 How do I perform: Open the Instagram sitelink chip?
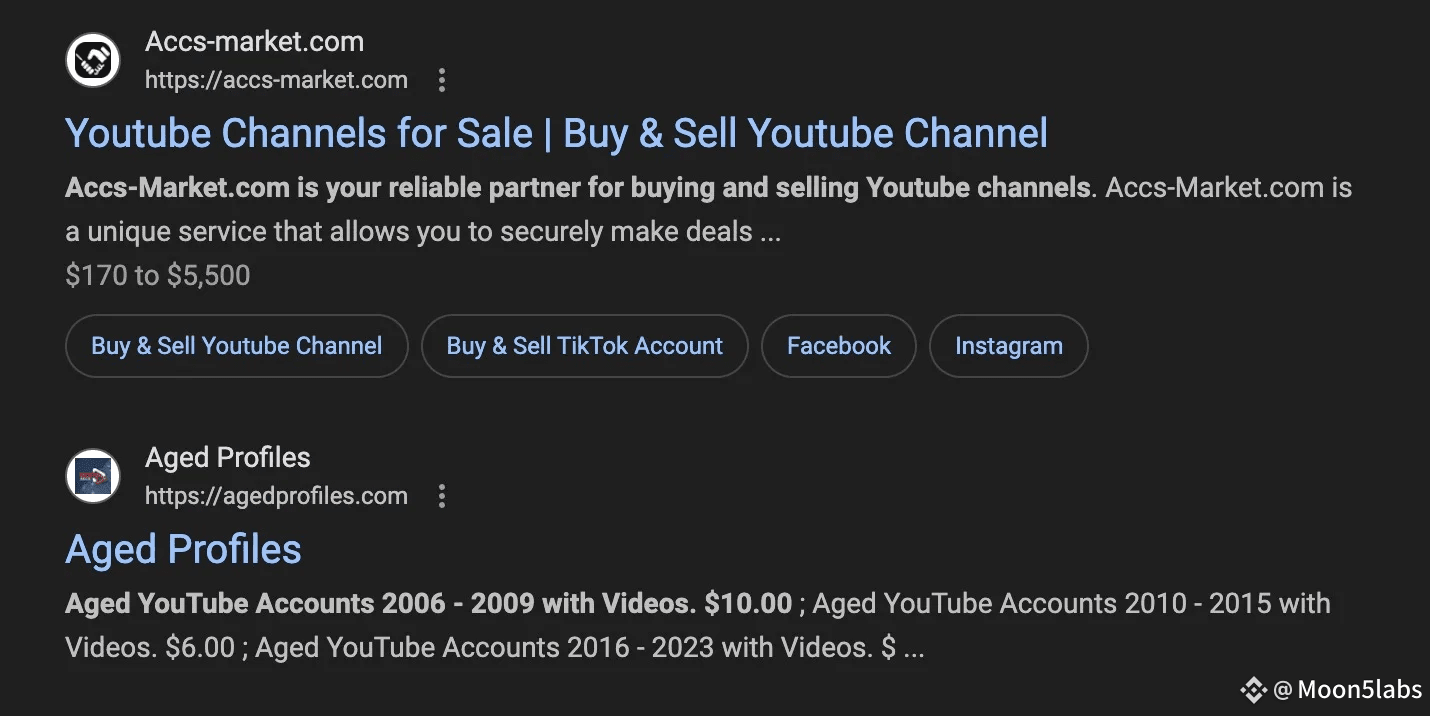point(1009,346)
